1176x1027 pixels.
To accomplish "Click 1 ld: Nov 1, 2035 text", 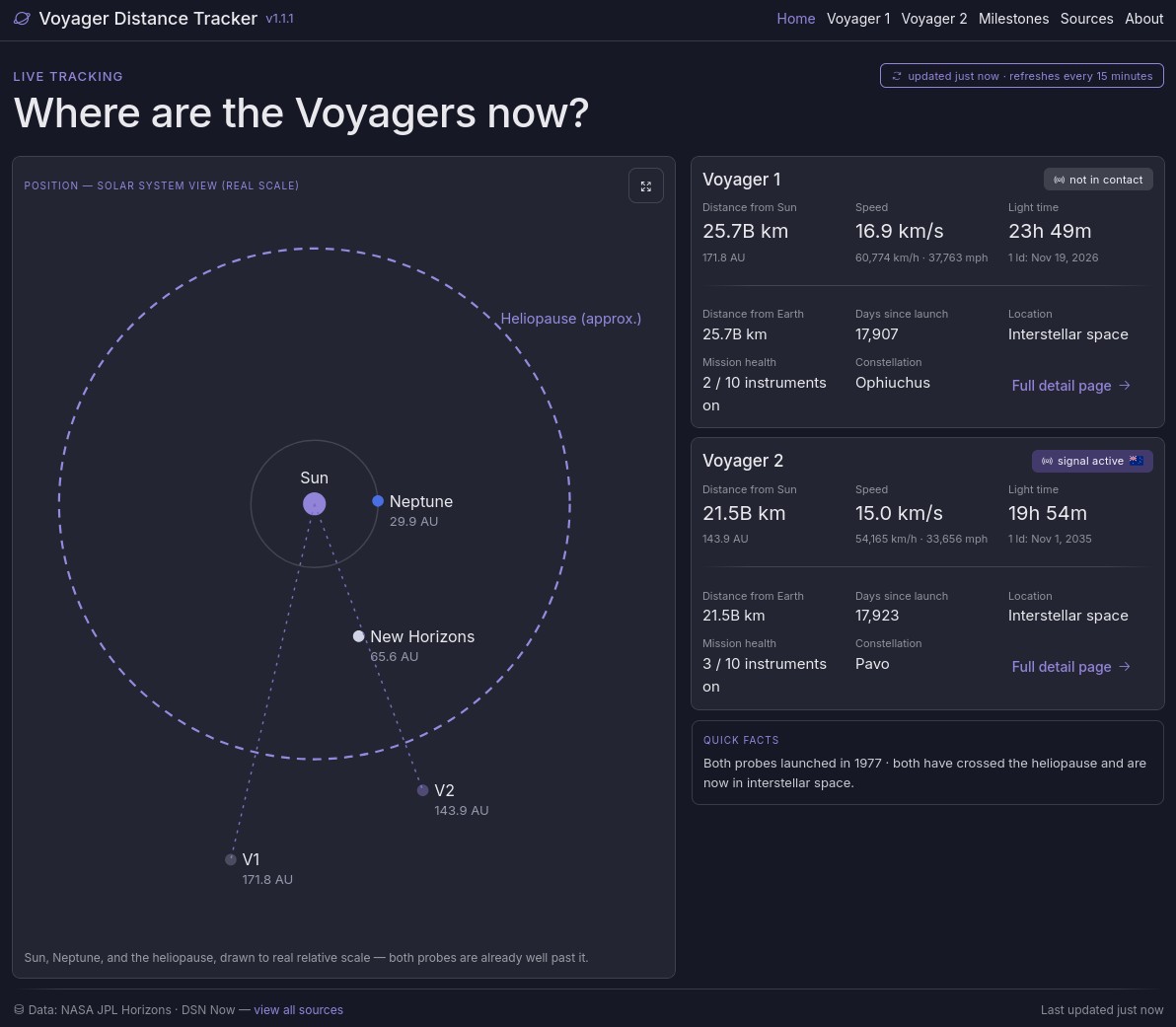I will 1050,539.
